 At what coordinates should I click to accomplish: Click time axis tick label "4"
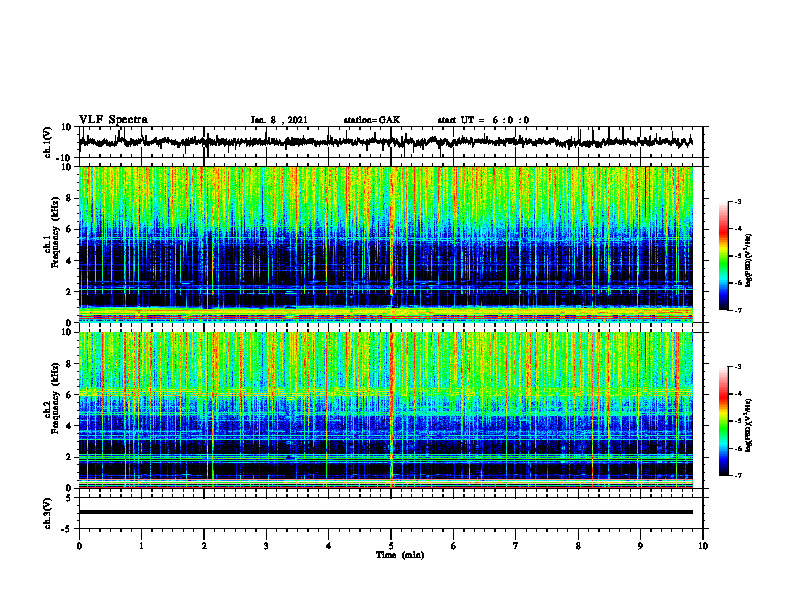tap(329, 546)
